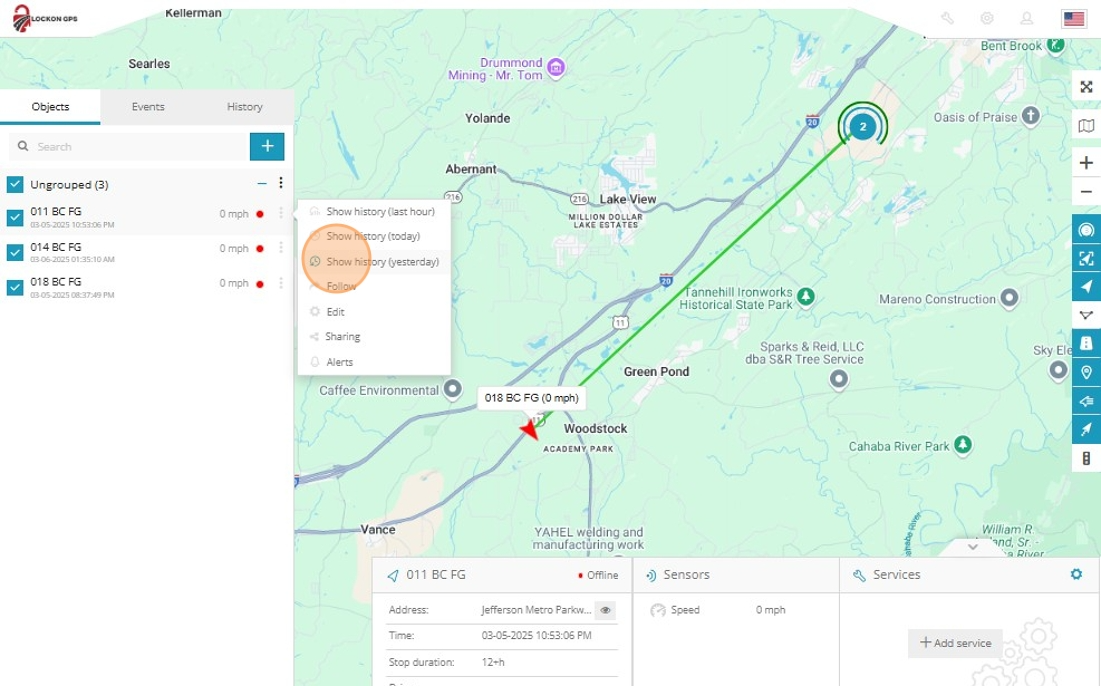Click Mareno Construction map marker

1009,298
